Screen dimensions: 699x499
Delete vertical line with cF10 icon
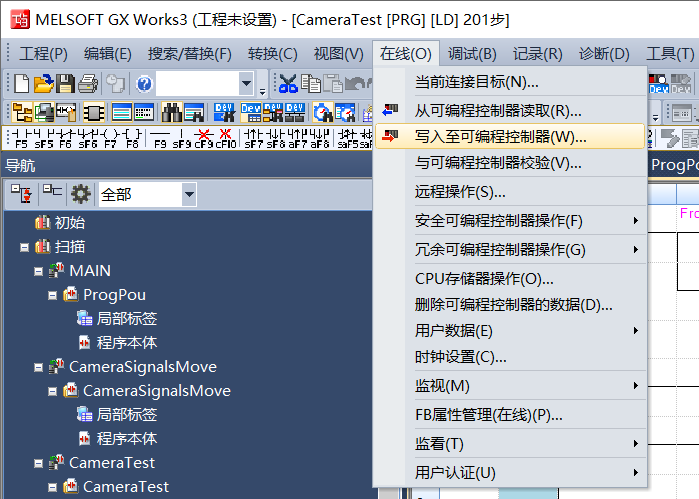pyautogui.click(x=226, y=139)
